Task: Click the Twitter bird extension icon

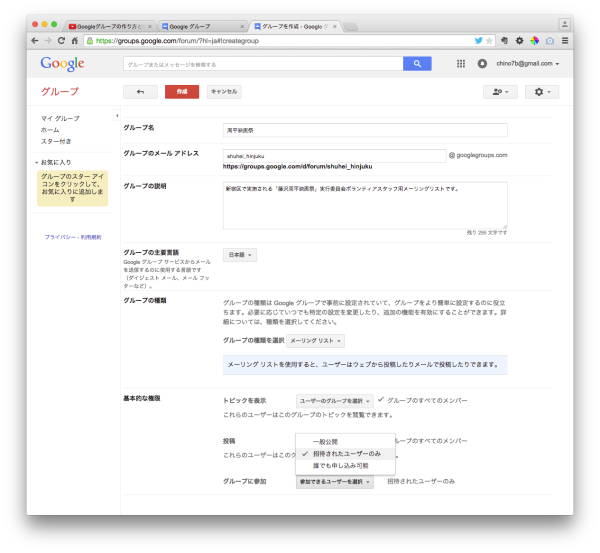Action: 478,41
